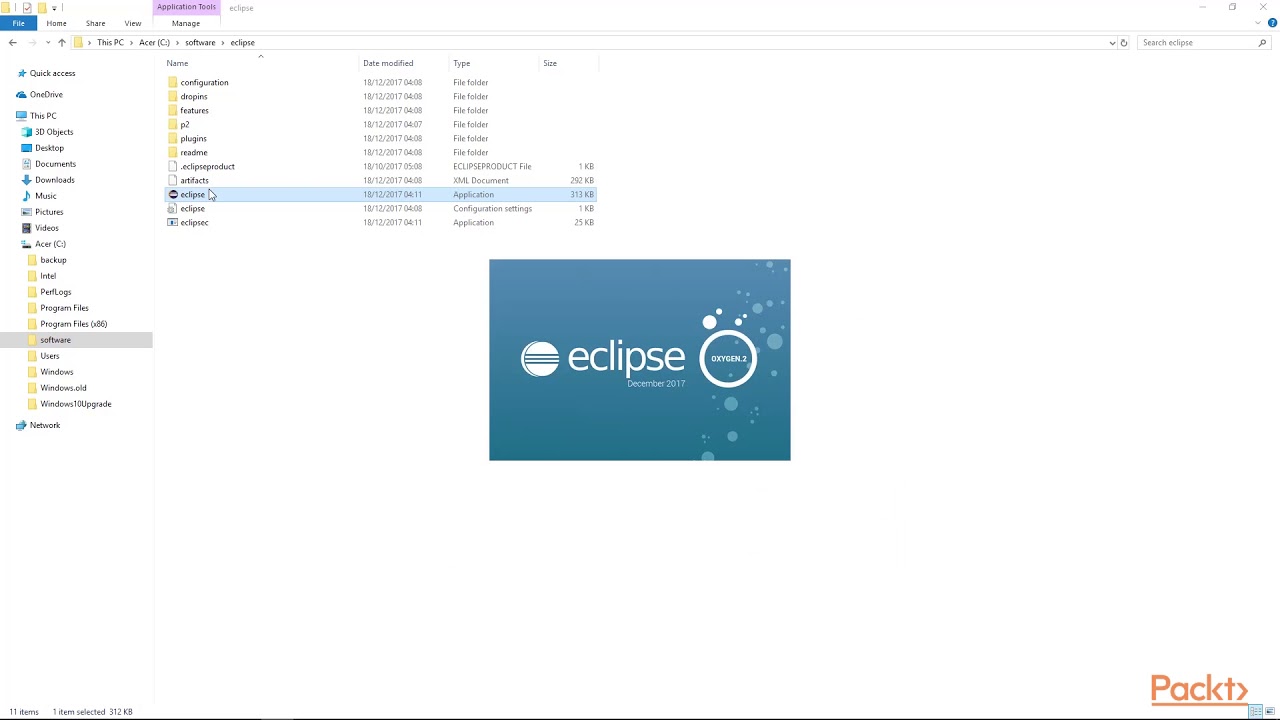Click the Network icon in the navigation pane
The width and height of the screenshot is (1280, 720).
click(21, 425)
